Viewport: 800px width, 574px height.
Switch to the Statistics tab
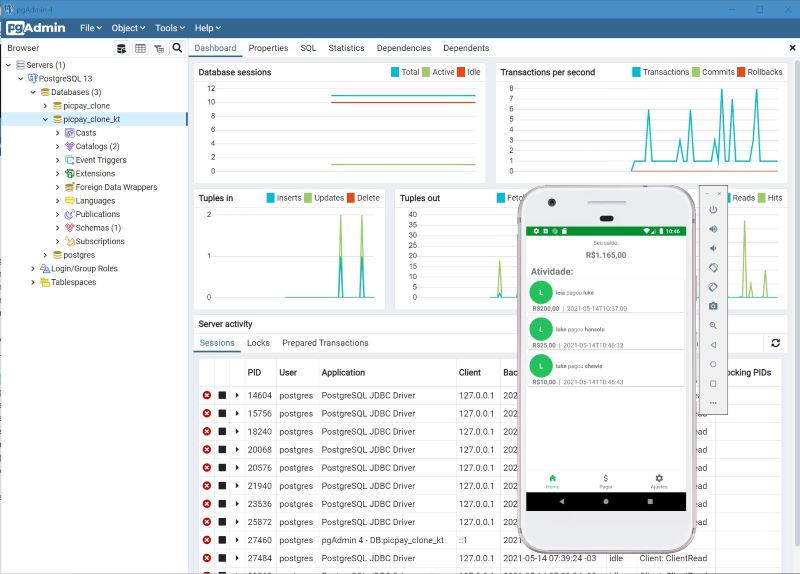tap(346, 48)
